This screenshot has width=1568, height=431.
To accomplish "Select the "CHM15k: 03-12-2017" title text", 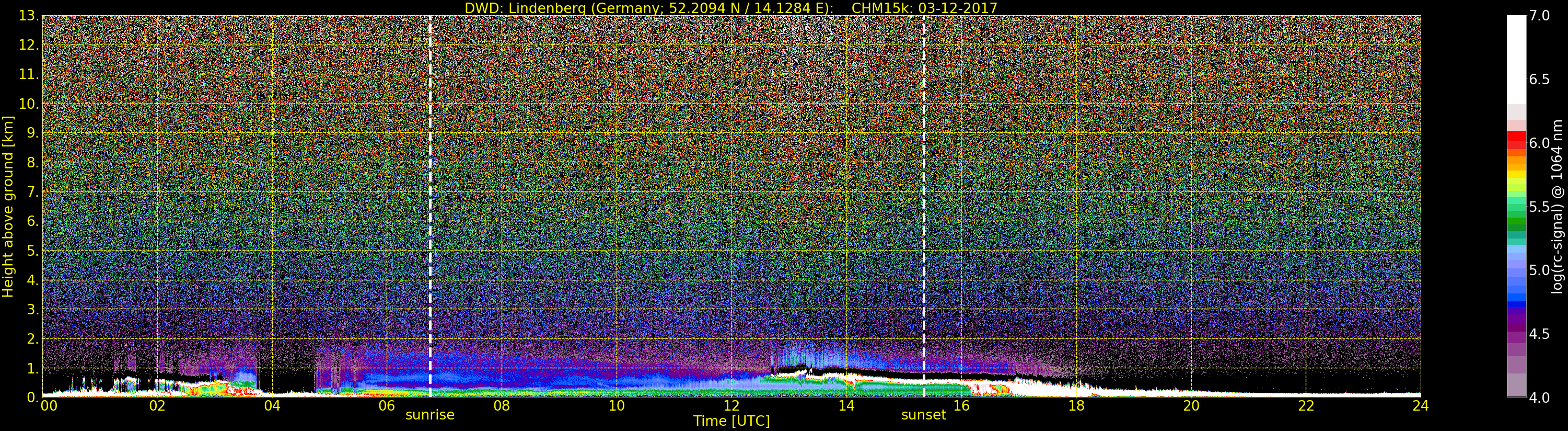I will [925, 8].
